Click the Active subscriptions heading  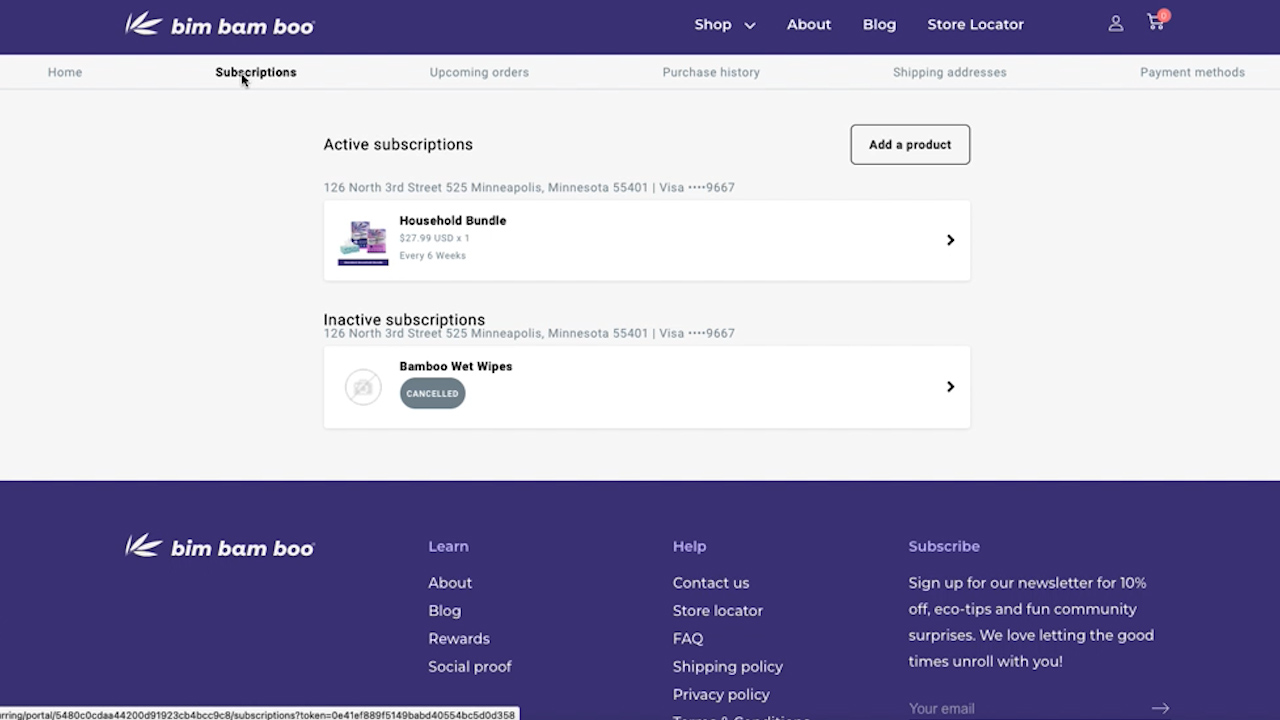[x=398, y=144]
